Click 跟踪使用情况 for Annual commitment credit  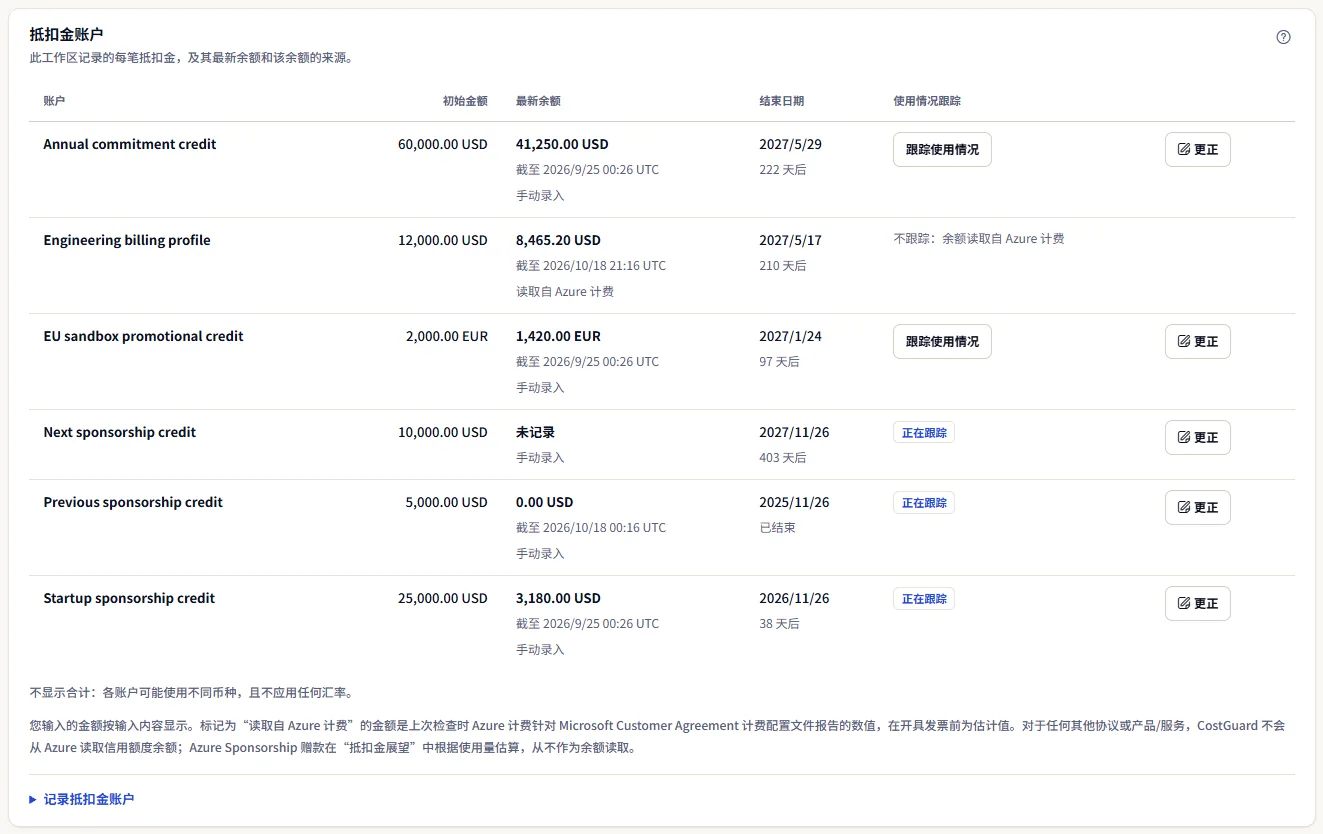point(942,150)
